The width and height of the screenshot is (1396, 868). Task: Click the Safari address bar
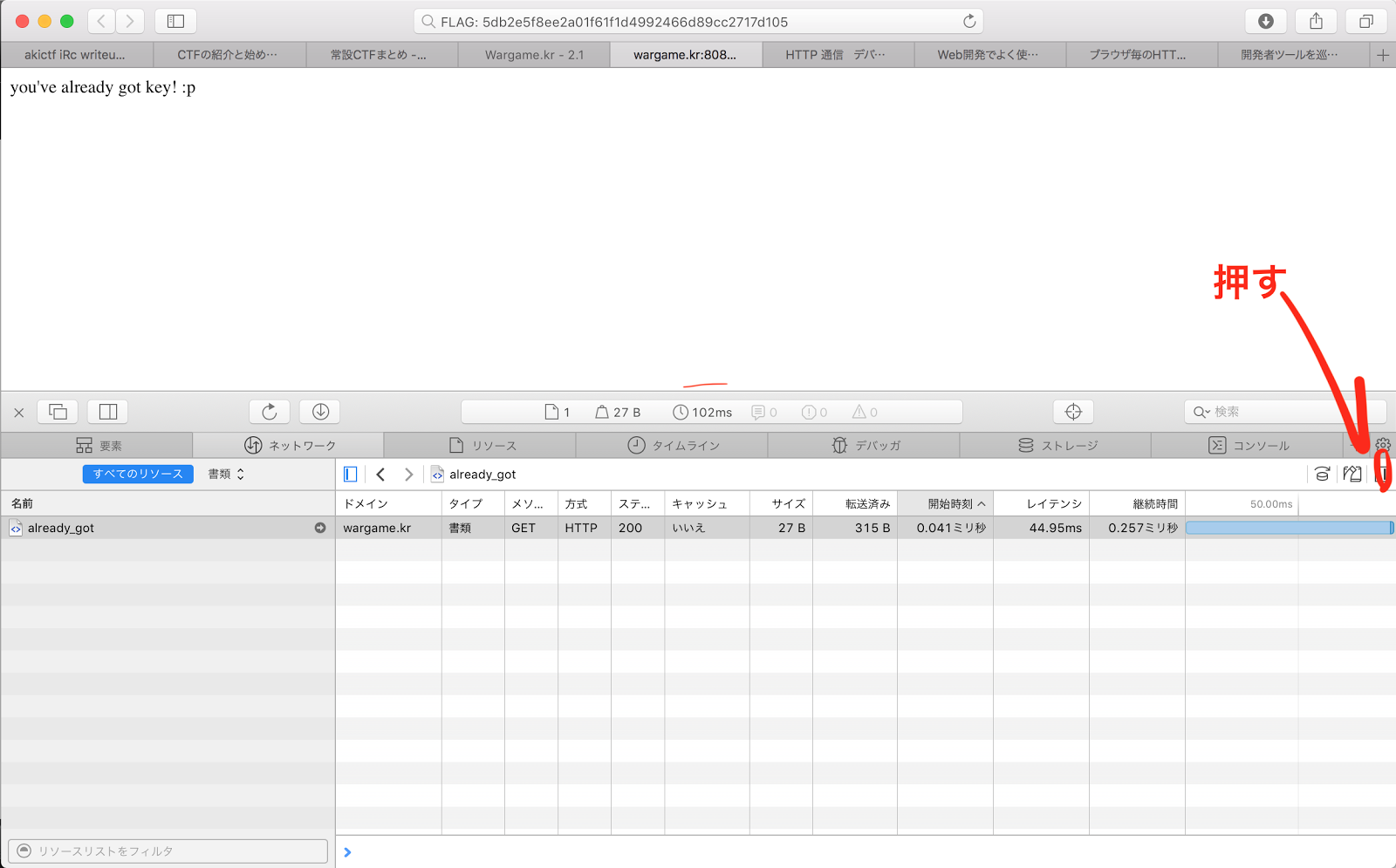pos(698,21)
